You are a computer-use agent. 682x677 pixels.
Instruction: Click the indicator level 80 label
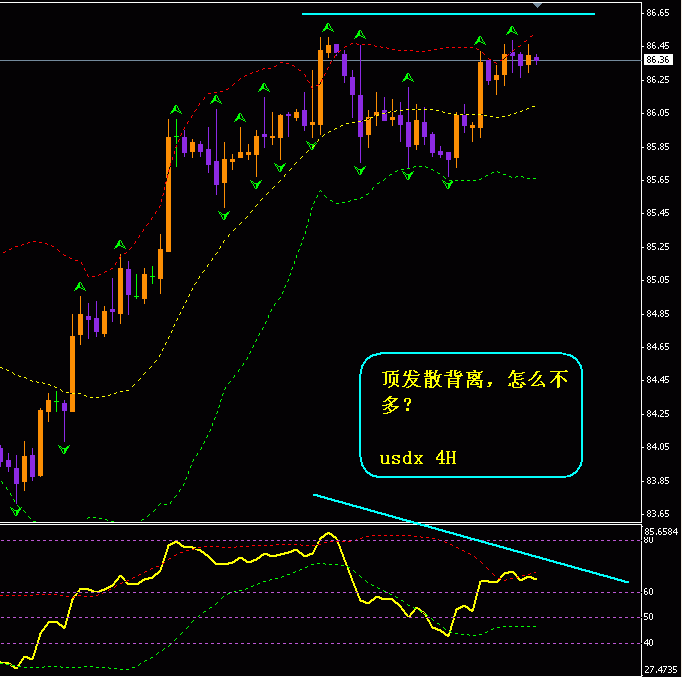649,540
